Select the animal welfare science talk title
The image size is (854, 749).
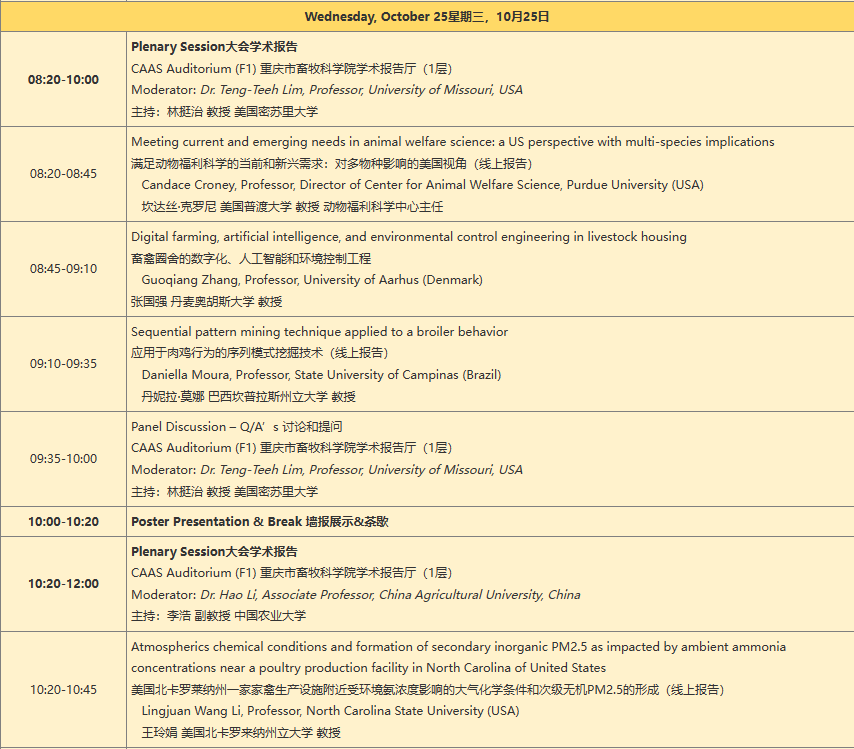pyautogui.click(x=453, y=142)
